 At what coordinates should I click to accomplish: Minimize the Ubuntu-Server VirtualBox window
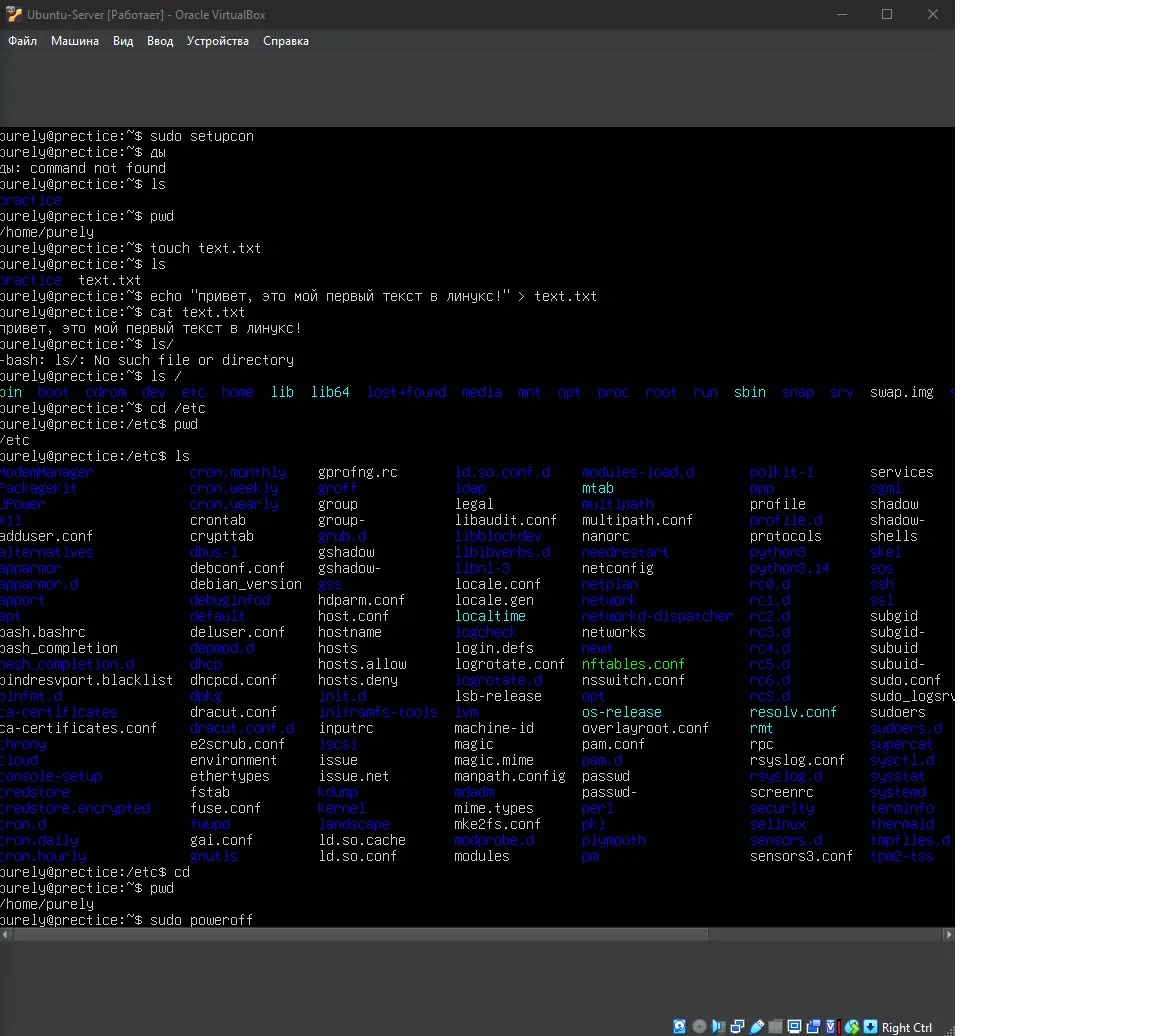[842, 15]
